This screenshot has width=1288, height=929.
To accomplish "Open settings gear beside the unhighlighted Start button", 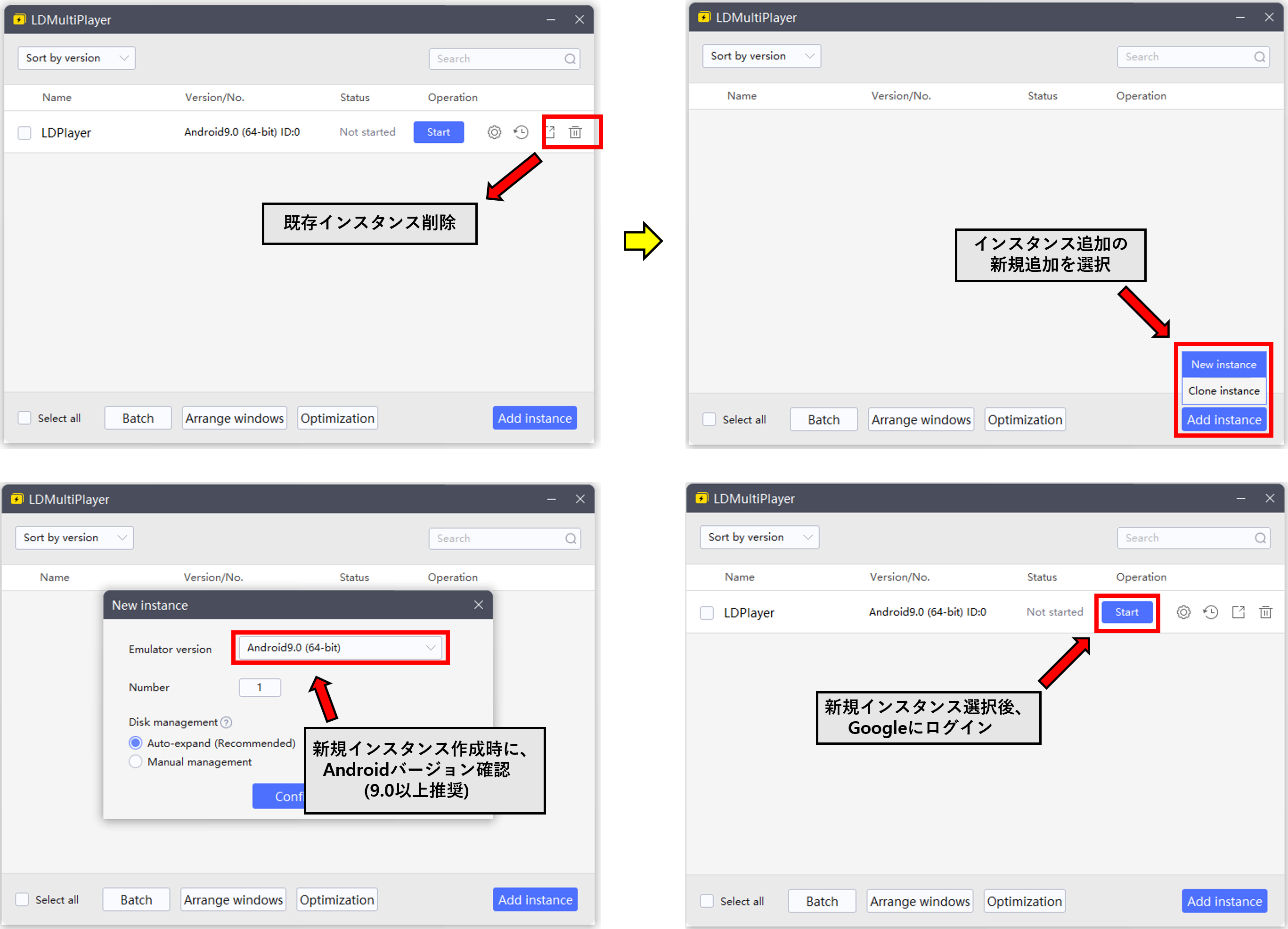I will pos(494,132).
